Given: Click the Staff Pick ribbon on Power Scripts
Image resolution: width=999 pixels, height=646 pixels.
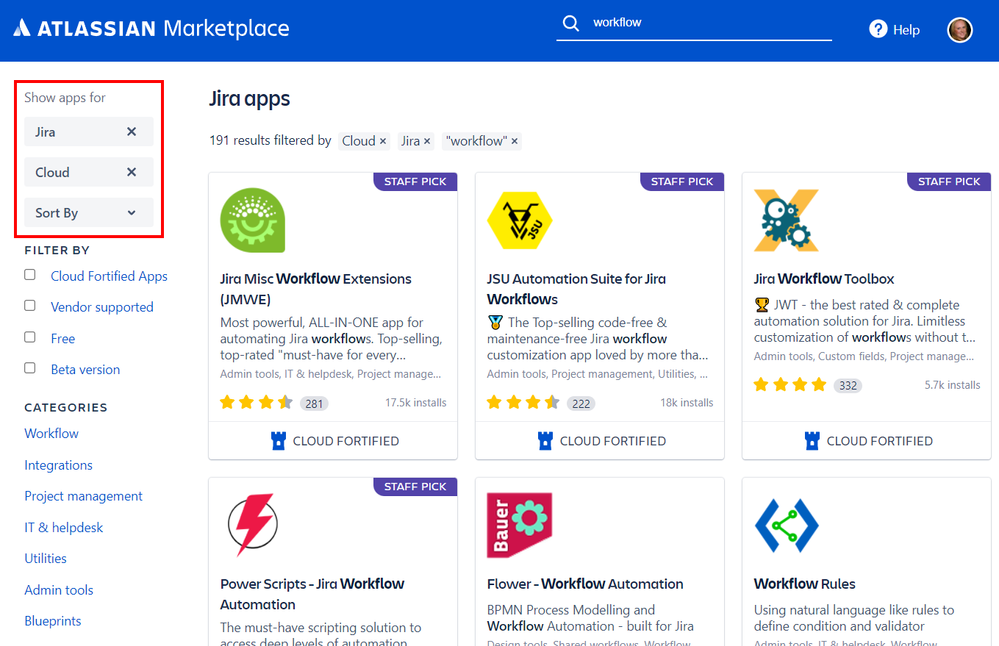Looking at the screenshot, I should pyautogui.click(x=415, y=487).
